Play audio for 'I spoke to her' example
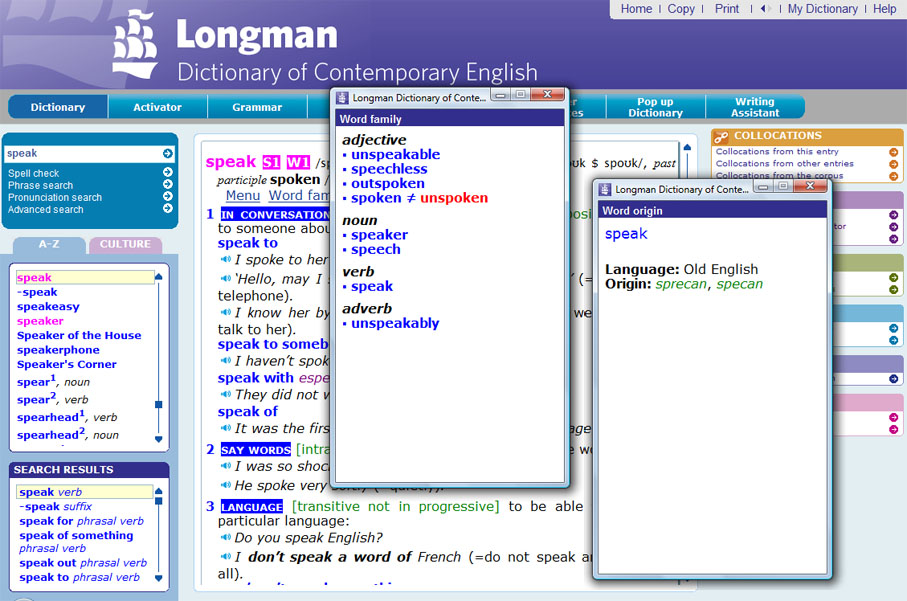This screenshot has width=907, height=601. tap(225, 260)
